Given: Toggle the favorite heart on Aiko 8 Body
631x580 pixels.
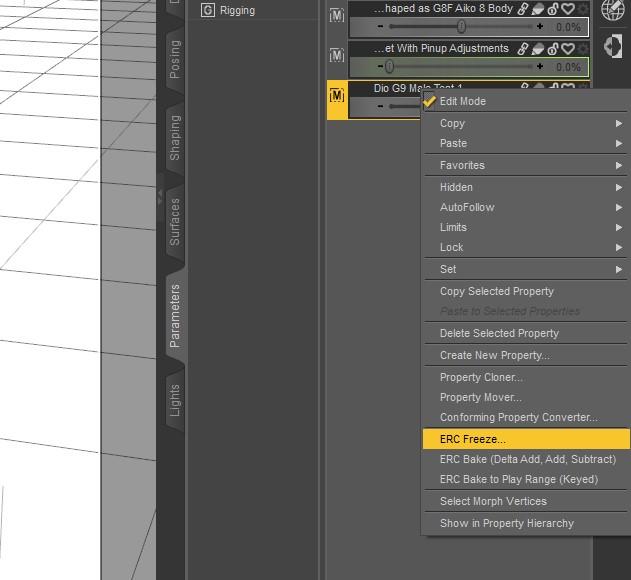Looking at the screenshot, I should [x=568, y=9].
